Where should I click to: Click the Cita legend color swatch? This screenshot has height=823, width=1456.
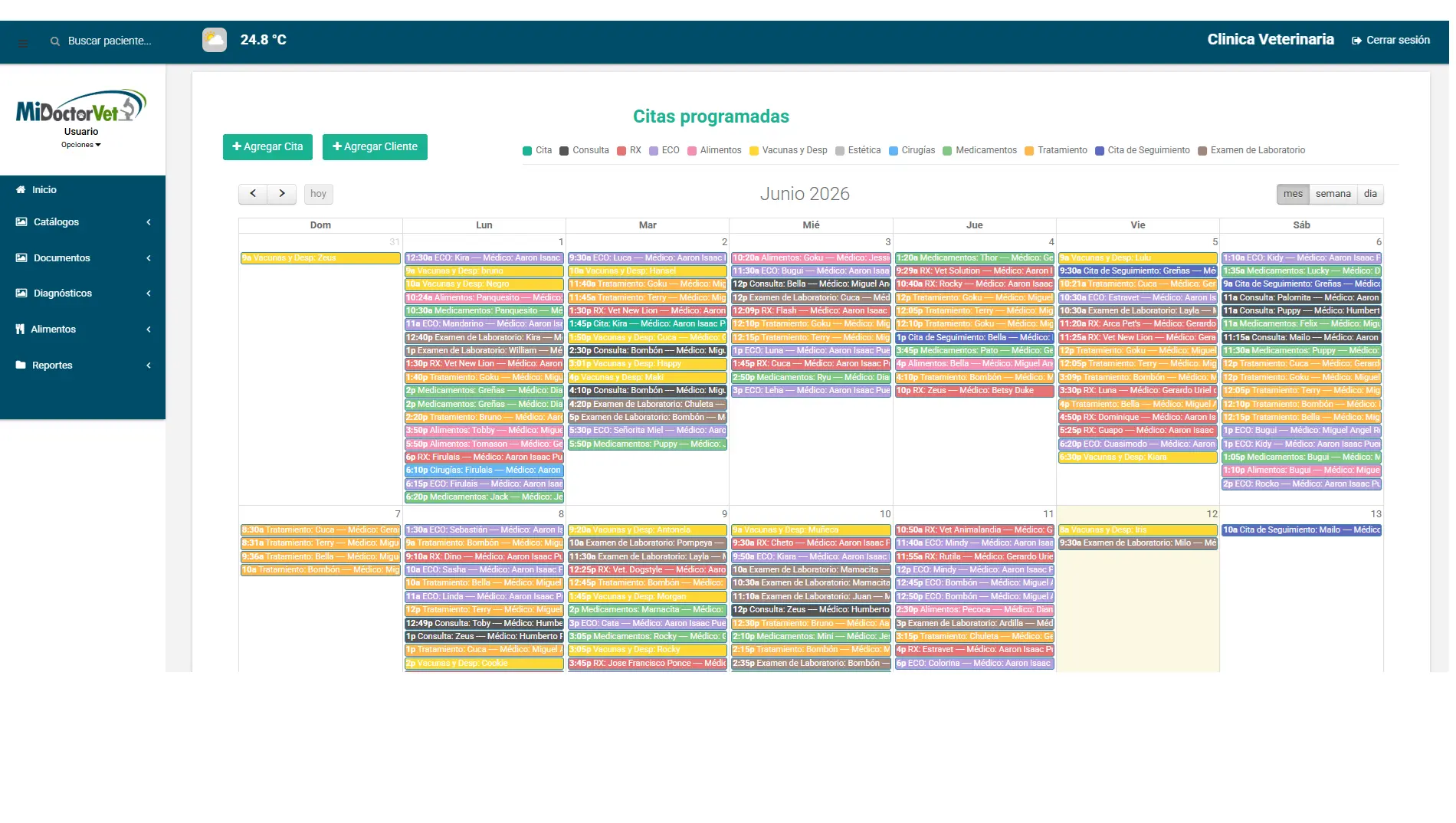pos(527,151)
